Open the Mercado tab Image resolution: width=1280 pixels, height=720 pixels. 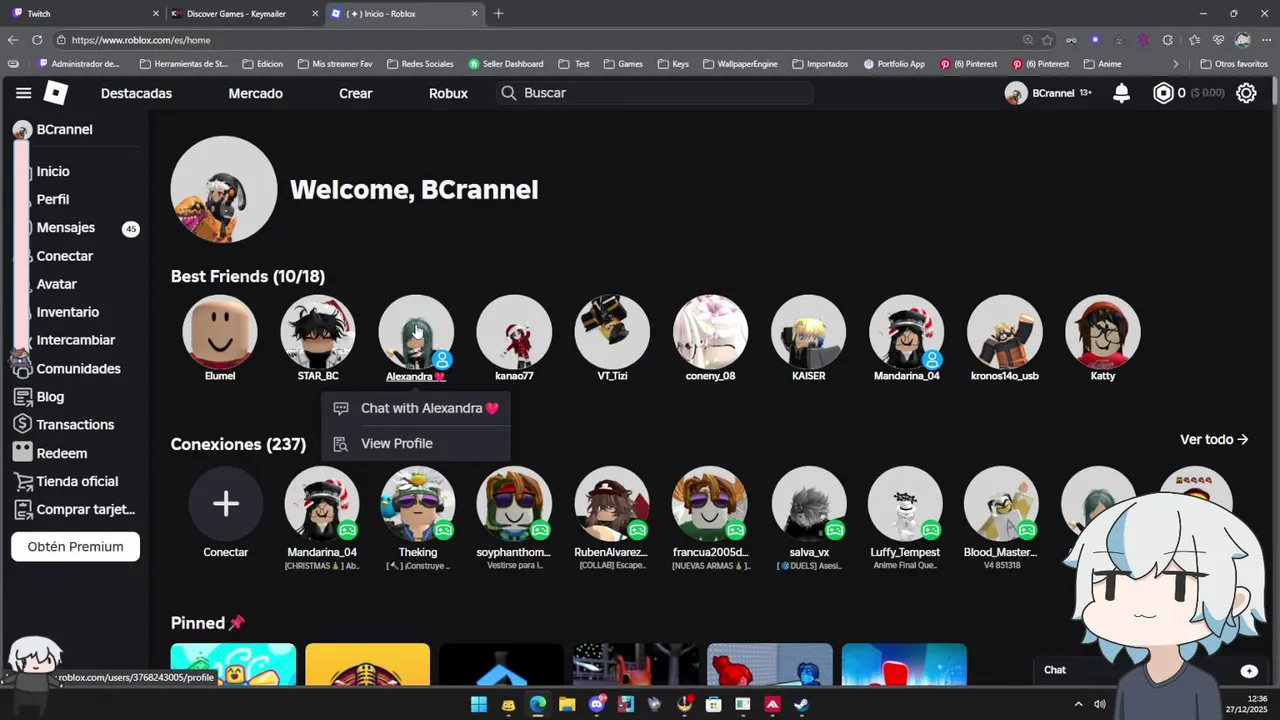pos(255,93)
